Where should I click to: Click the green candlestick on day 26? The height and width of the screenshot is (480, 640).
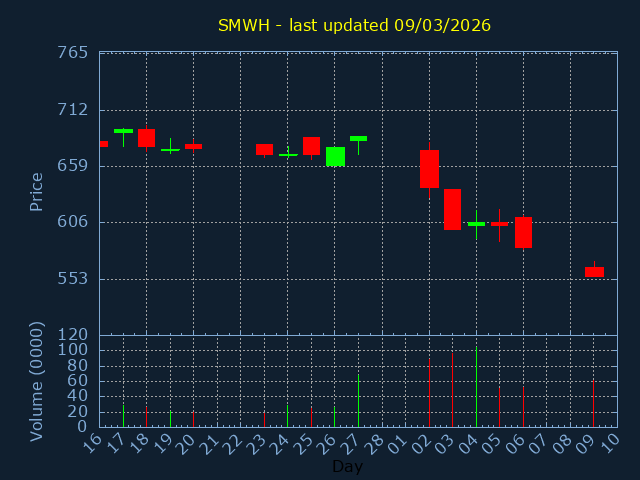[335, 156]
